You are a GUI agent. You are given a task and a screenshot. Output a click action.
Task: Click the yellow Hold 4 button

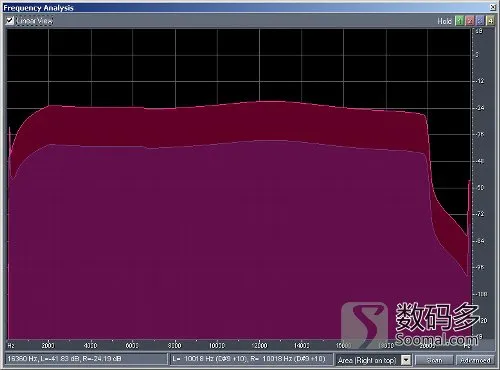pos(490,21)
